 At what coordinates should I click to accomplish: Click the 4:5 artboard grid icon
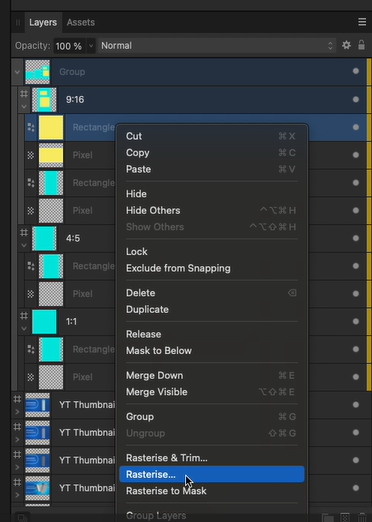click(x=24, y=232)
